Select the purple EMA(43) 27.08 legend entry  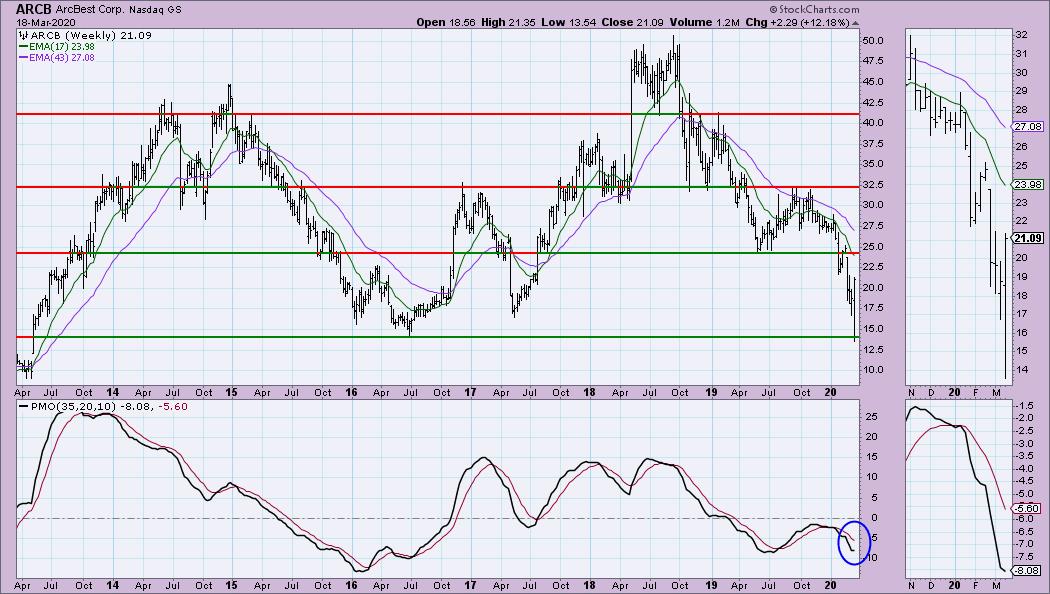coord(56,58)
